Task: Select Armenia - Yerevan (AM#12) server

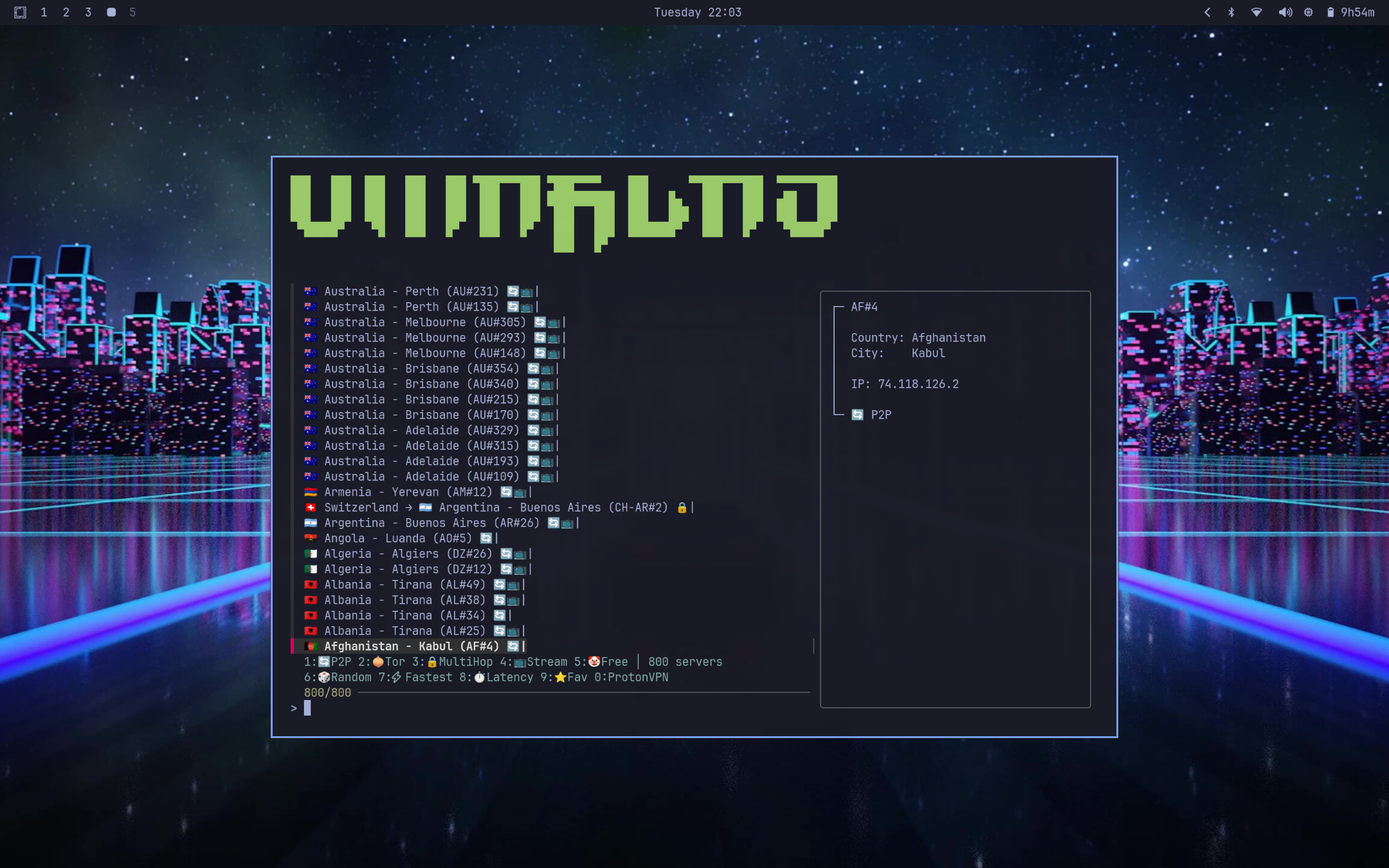Action: (x=408, y=492)
